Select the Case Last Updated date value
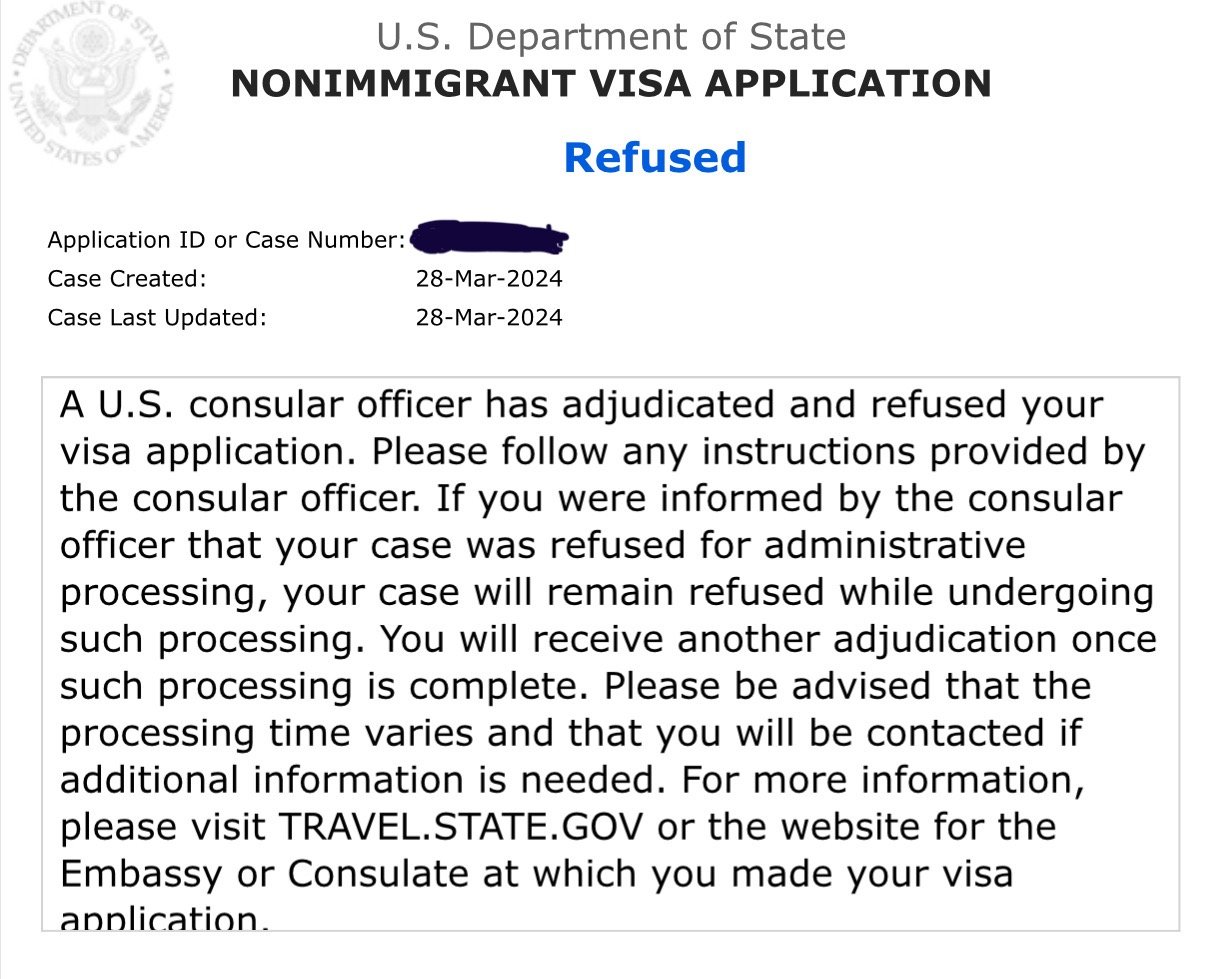Image resolution: width=1211 pixels, height=979 pixels. (x=489, y=318)
